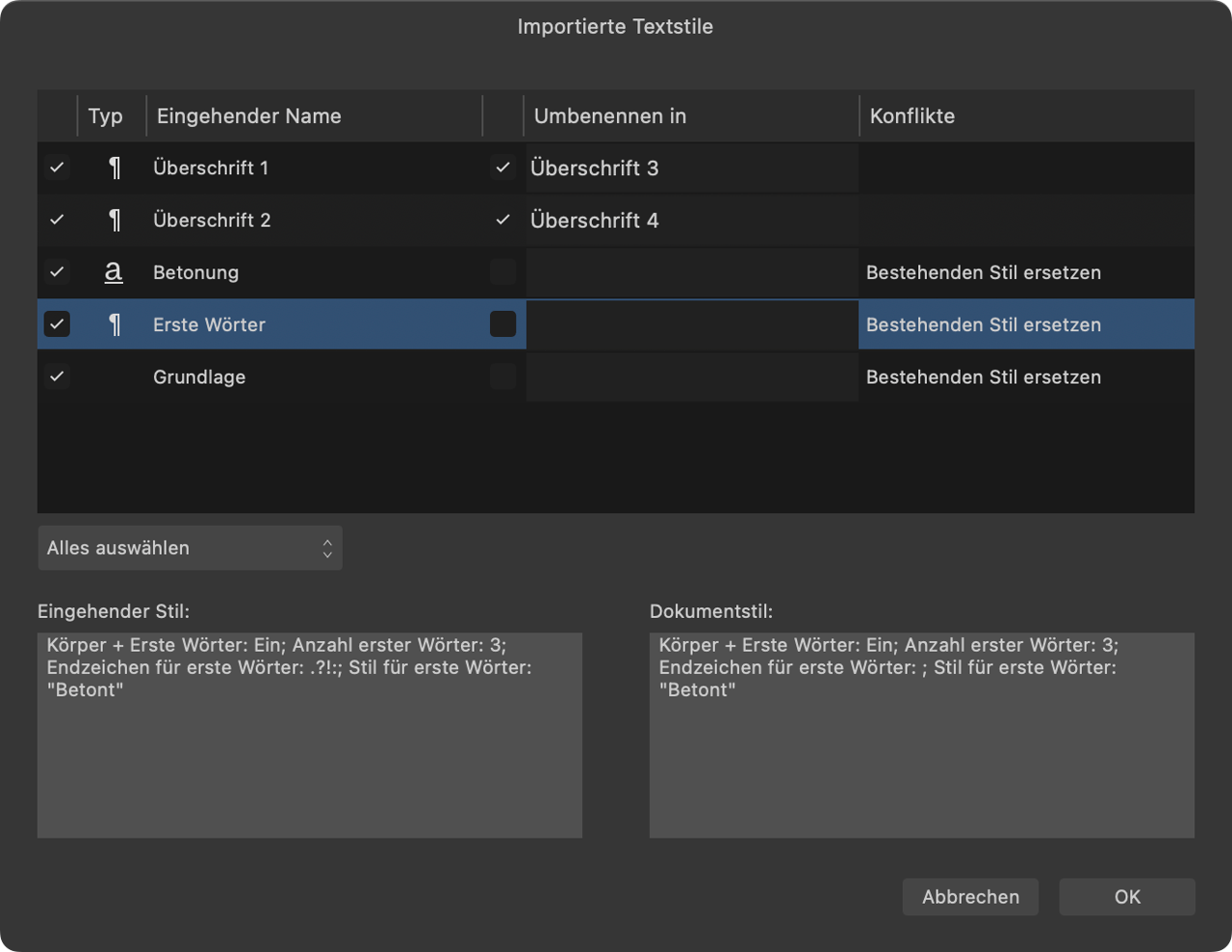Viewport: 1232px width, 952px height.
Task: Uncheck import checkbox for Überschrift 1
Action: [57, 167]
